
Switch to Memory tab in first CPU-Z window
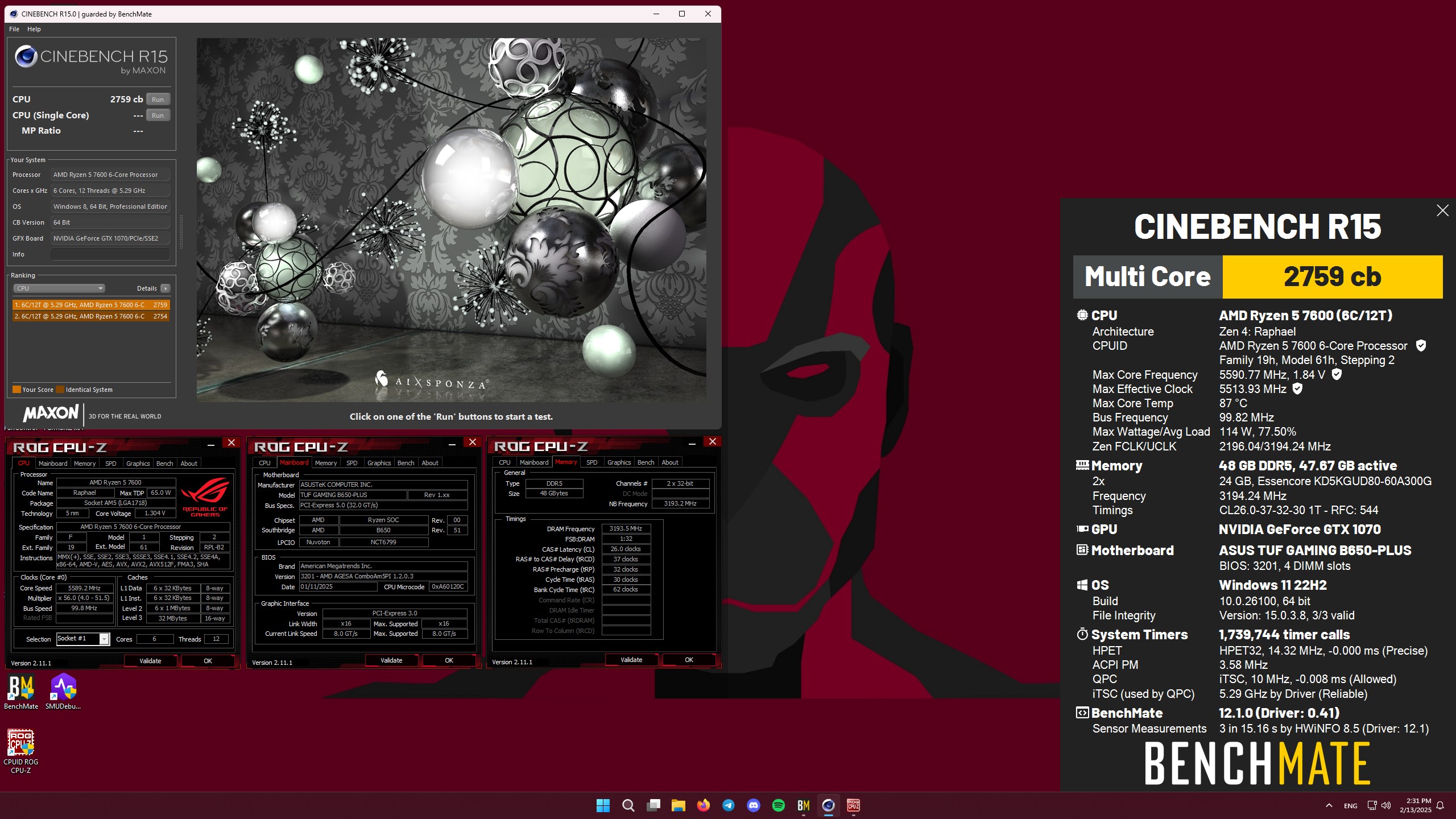coord(85,464)
